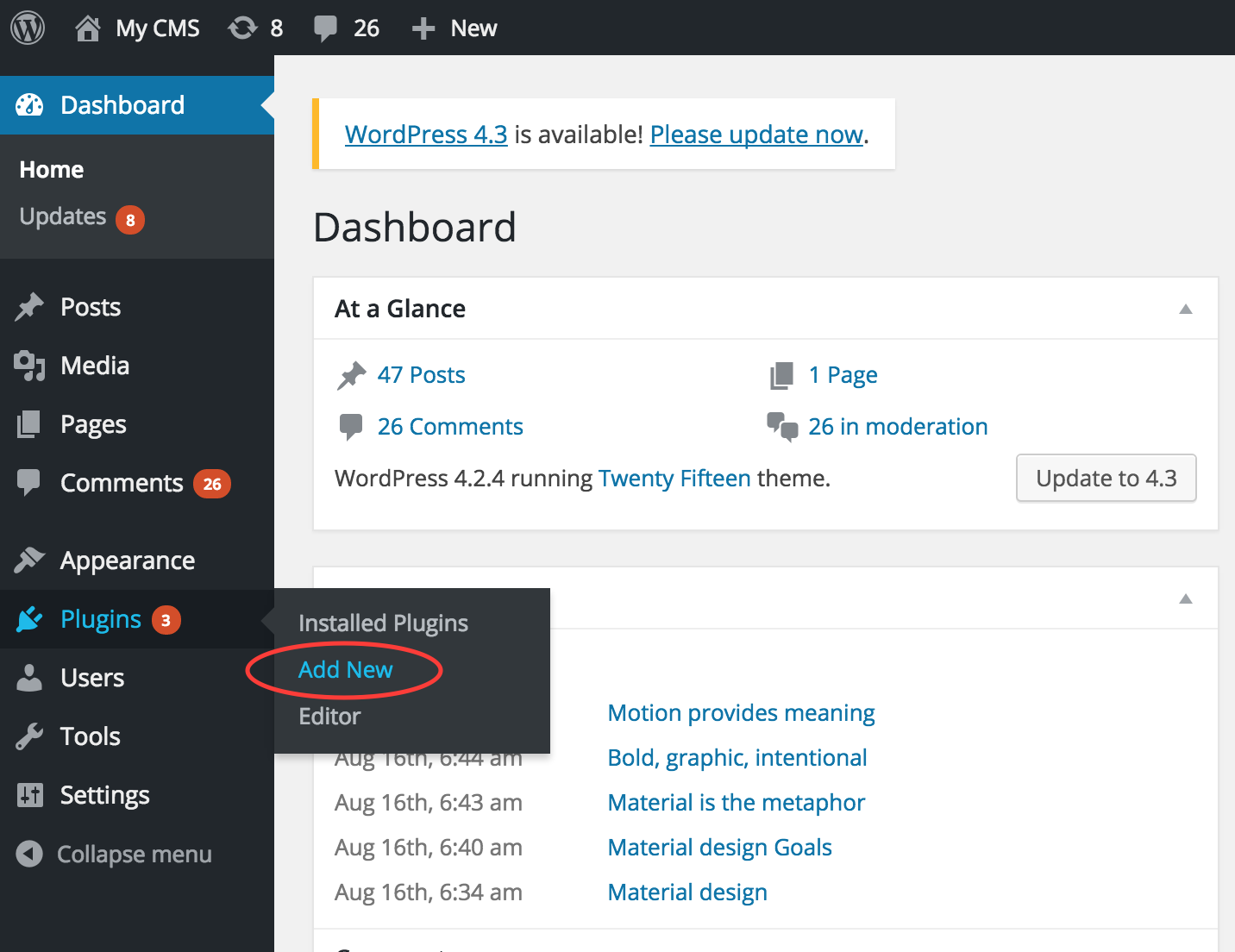Choose Editor in the Plugins submenu
Screen dimensions: 1235x952
click(329, 717)
